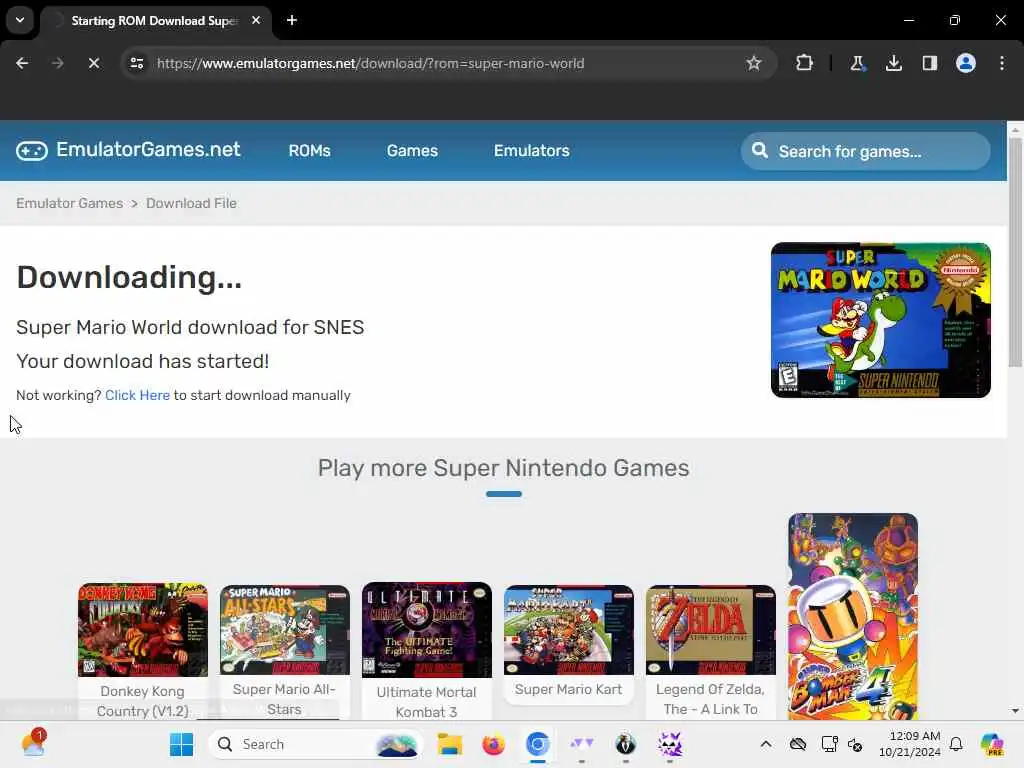This screenshot has height=768, width=1024.
Task: Click the Ultimate Mortal Kombat 3 title
Action: (x=426, y=702)
